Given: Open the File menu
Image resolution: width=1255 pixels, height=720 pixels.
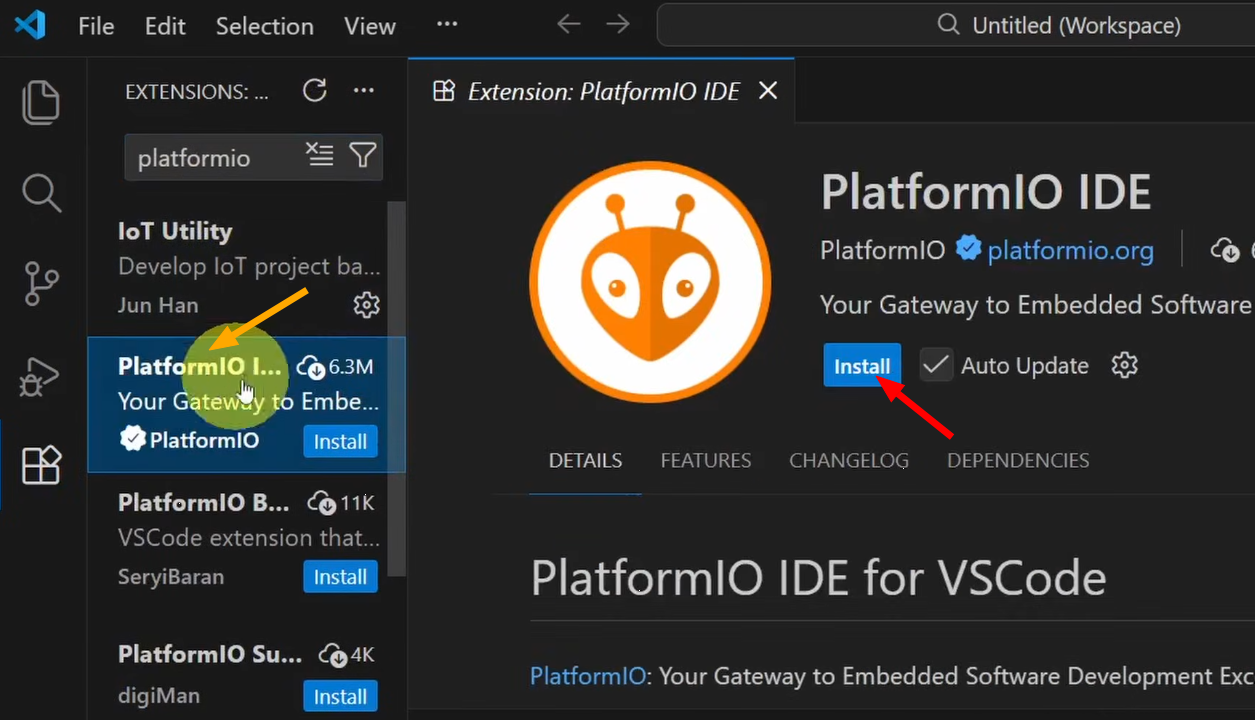Looking at the screenshot, I should click(96, 26).
